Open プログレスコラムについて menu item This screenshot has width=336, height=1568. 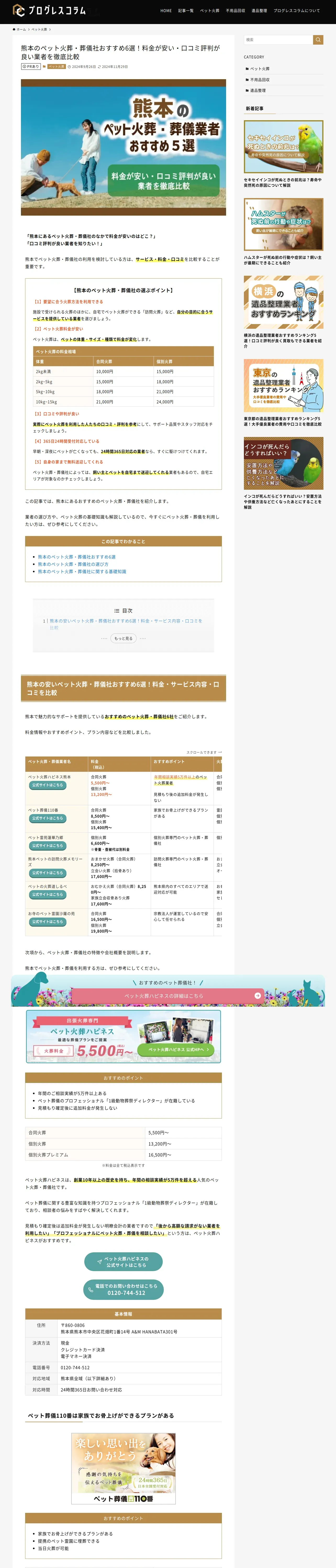pyautogui.click(x=296, y=10)
